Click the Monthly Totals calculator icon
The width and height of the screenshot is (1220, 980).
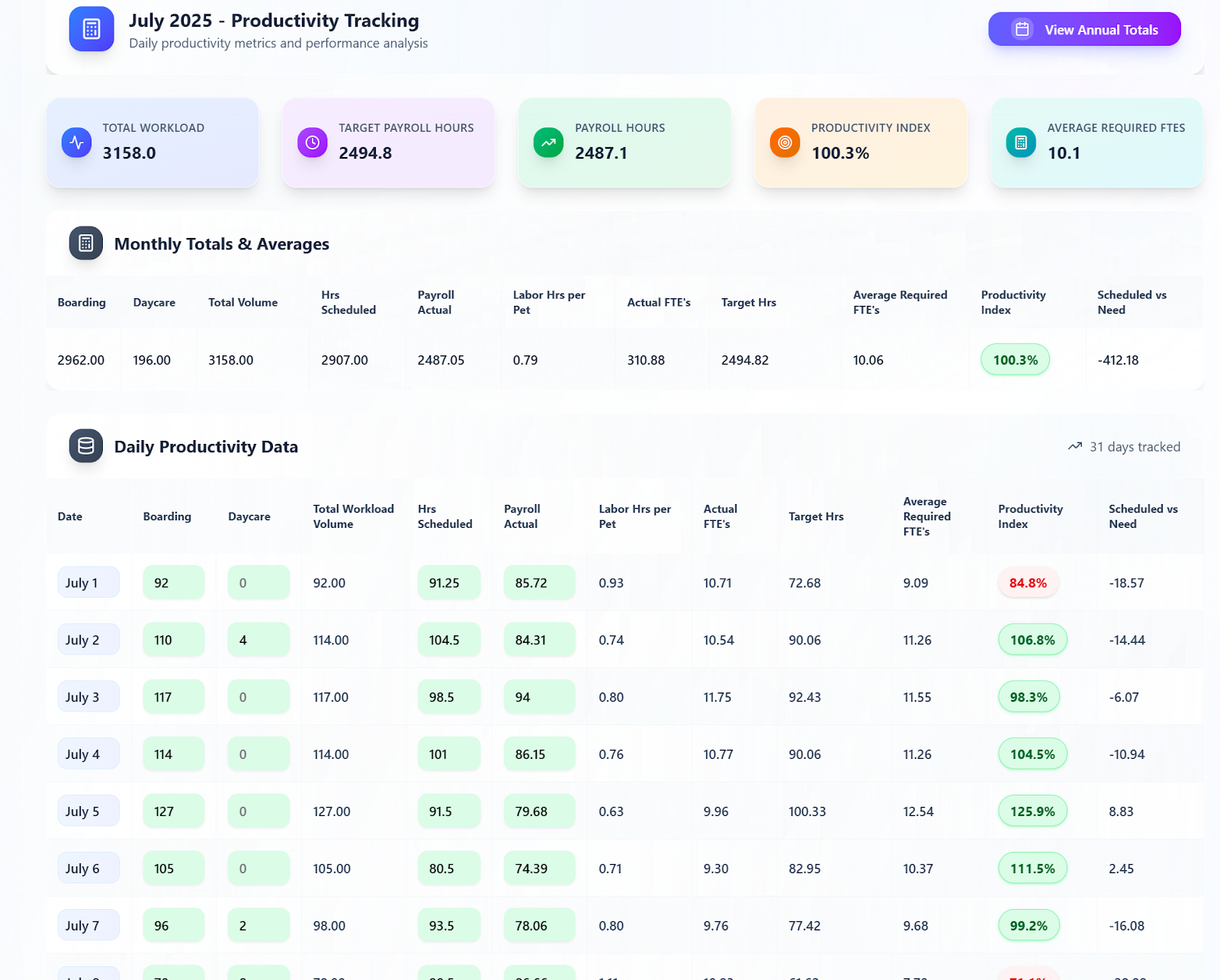click(86, 243)
